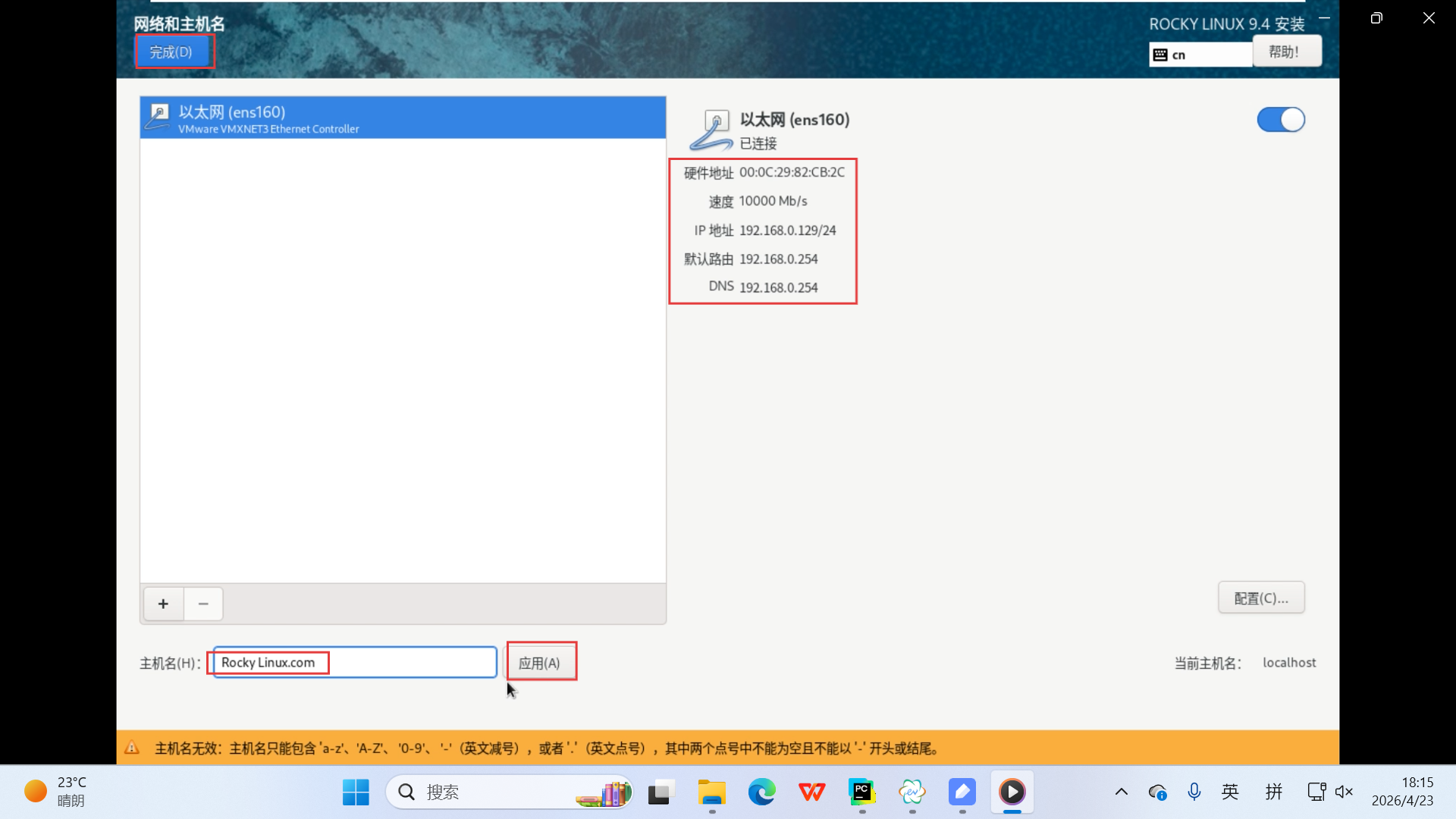Open WPS Office from the taskbar
The height and width of the screenshot is (819, 1456).
pyautogui.click(x=811, y=792)
